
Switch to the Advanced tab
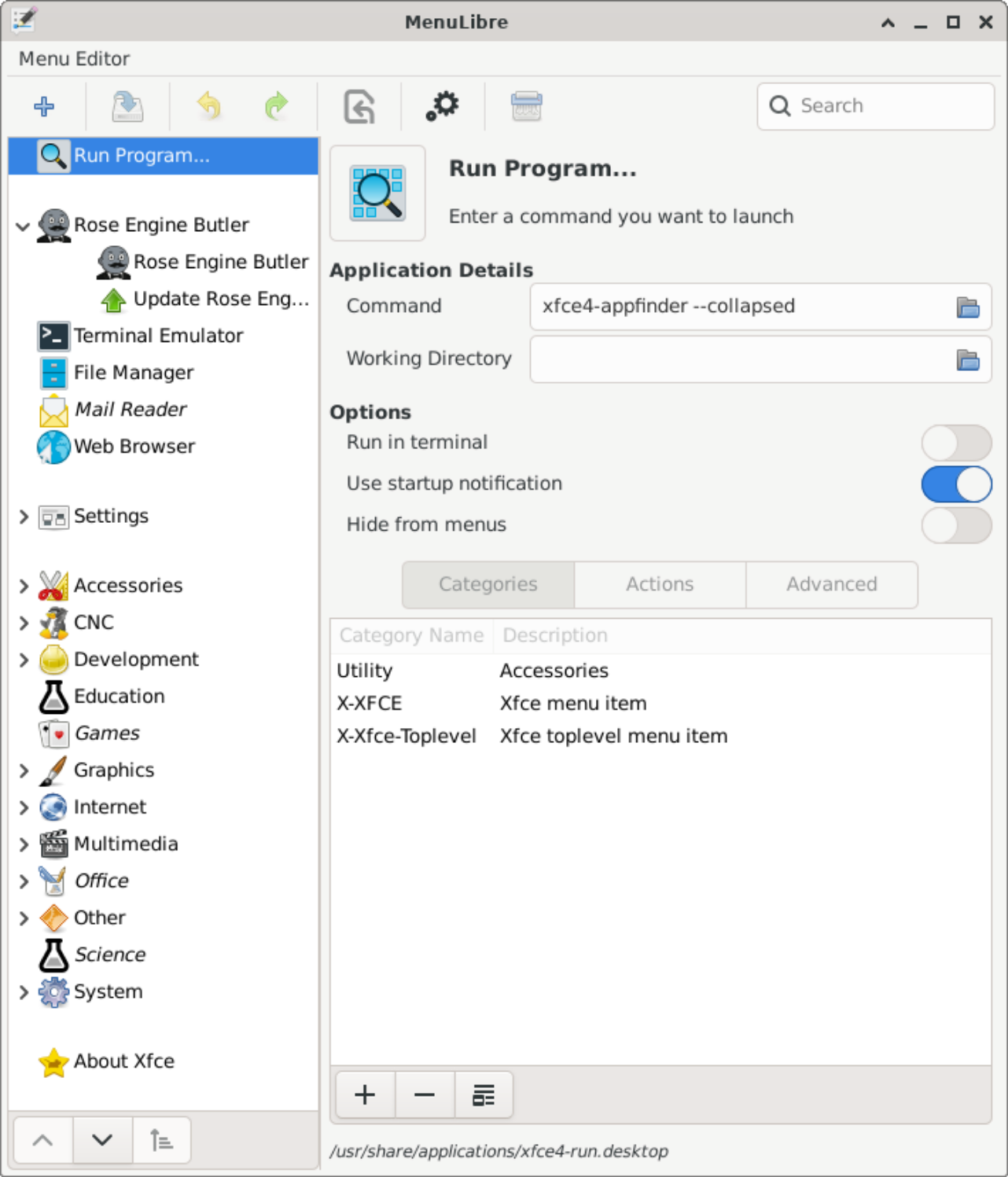click(x=832, y=584)
